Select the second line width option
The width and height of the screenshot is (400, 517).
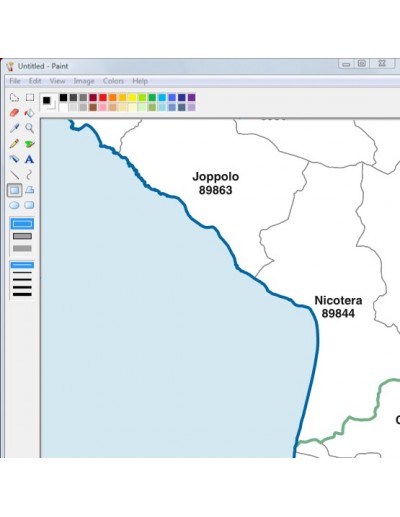[22, 273]
